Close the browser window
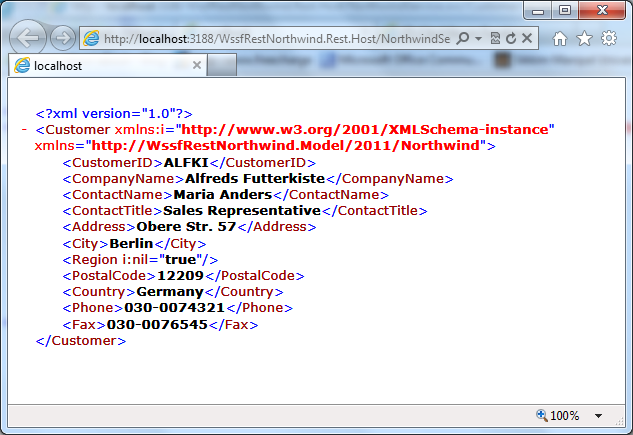This screenshot has width=633, height=435. tap(602, 10)
